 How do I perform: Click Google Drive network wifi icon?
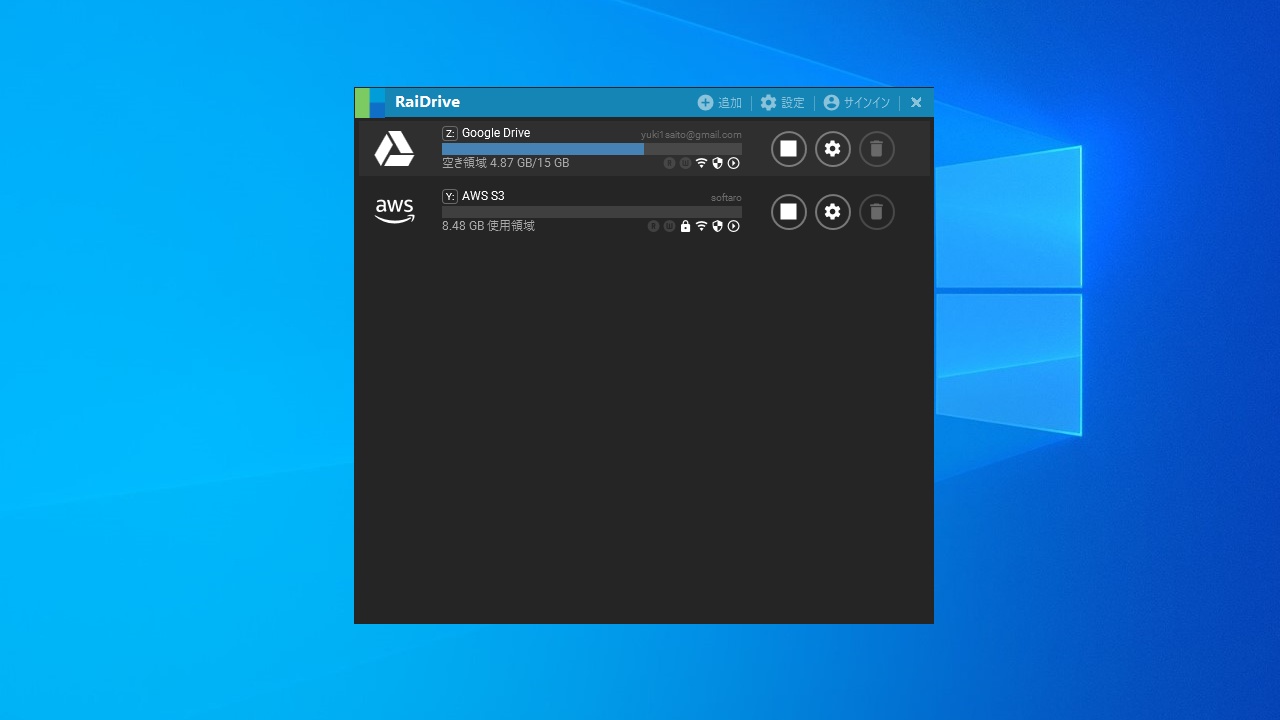click(x=702, y=163)
